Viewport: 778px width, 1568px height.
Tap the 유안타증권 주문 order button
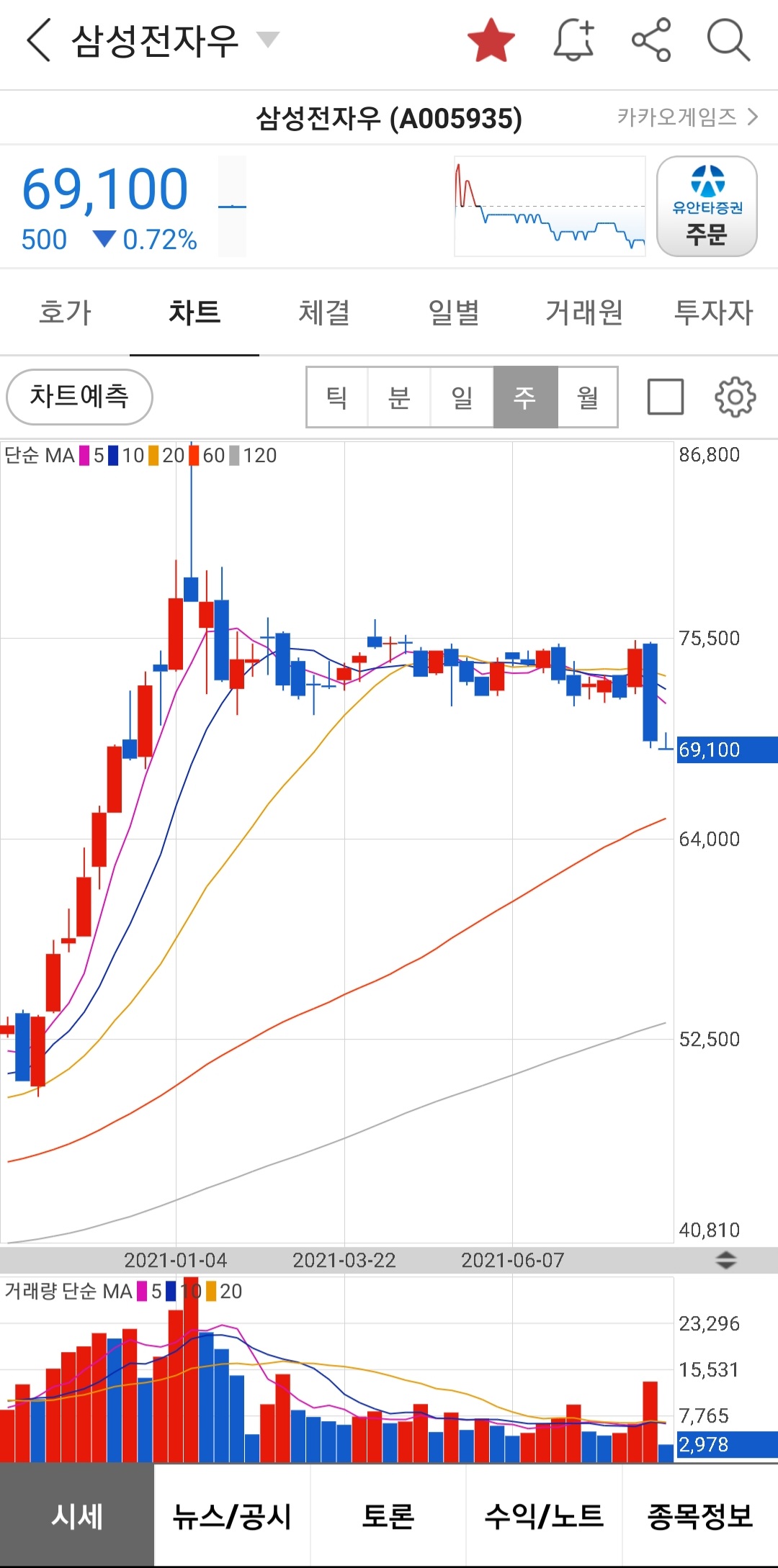(x=707, y=206)
